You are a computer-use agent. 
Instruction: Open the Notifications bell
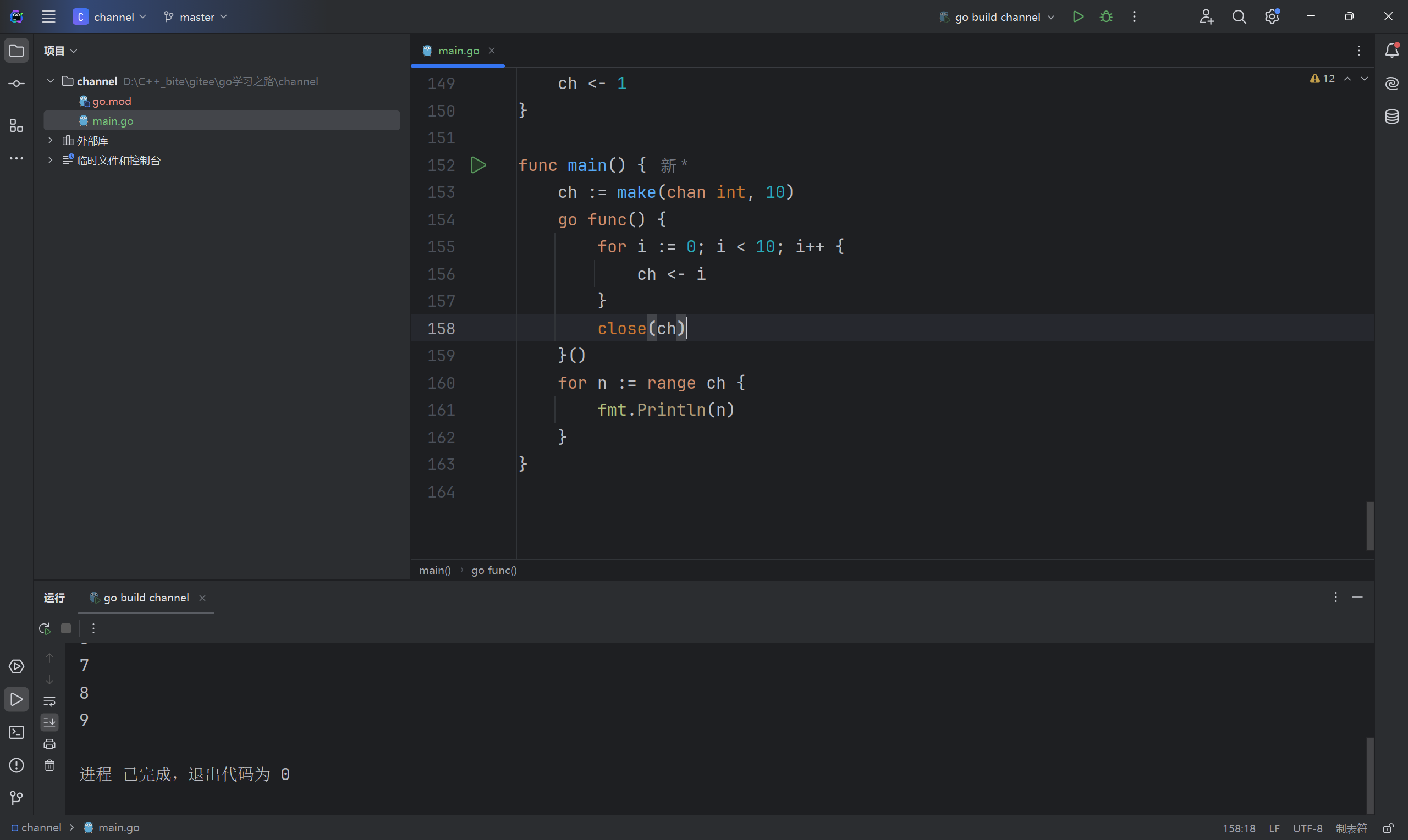1391,51
